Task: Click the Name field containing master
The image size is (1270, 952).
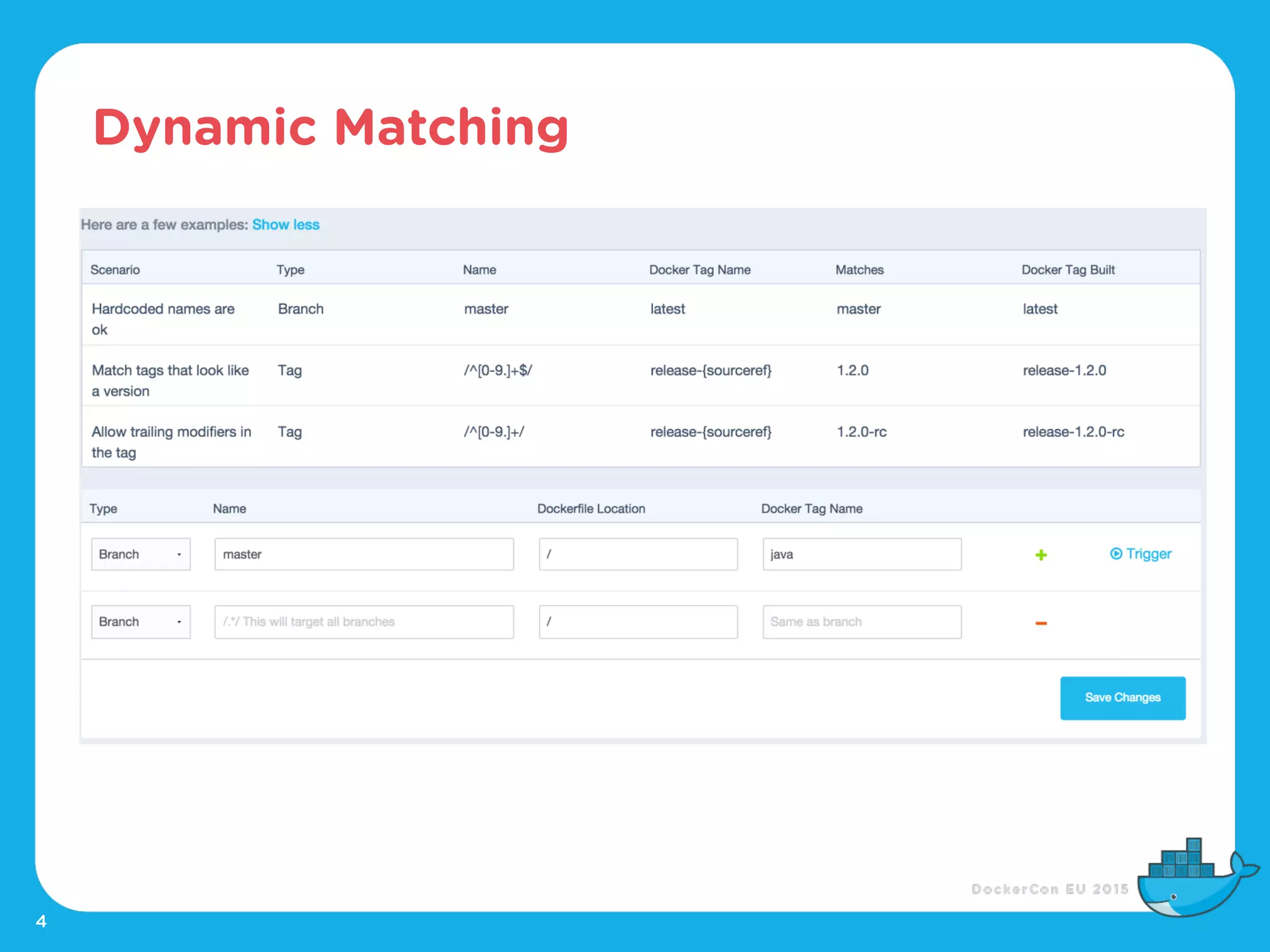Action: (x=363, y=554)
